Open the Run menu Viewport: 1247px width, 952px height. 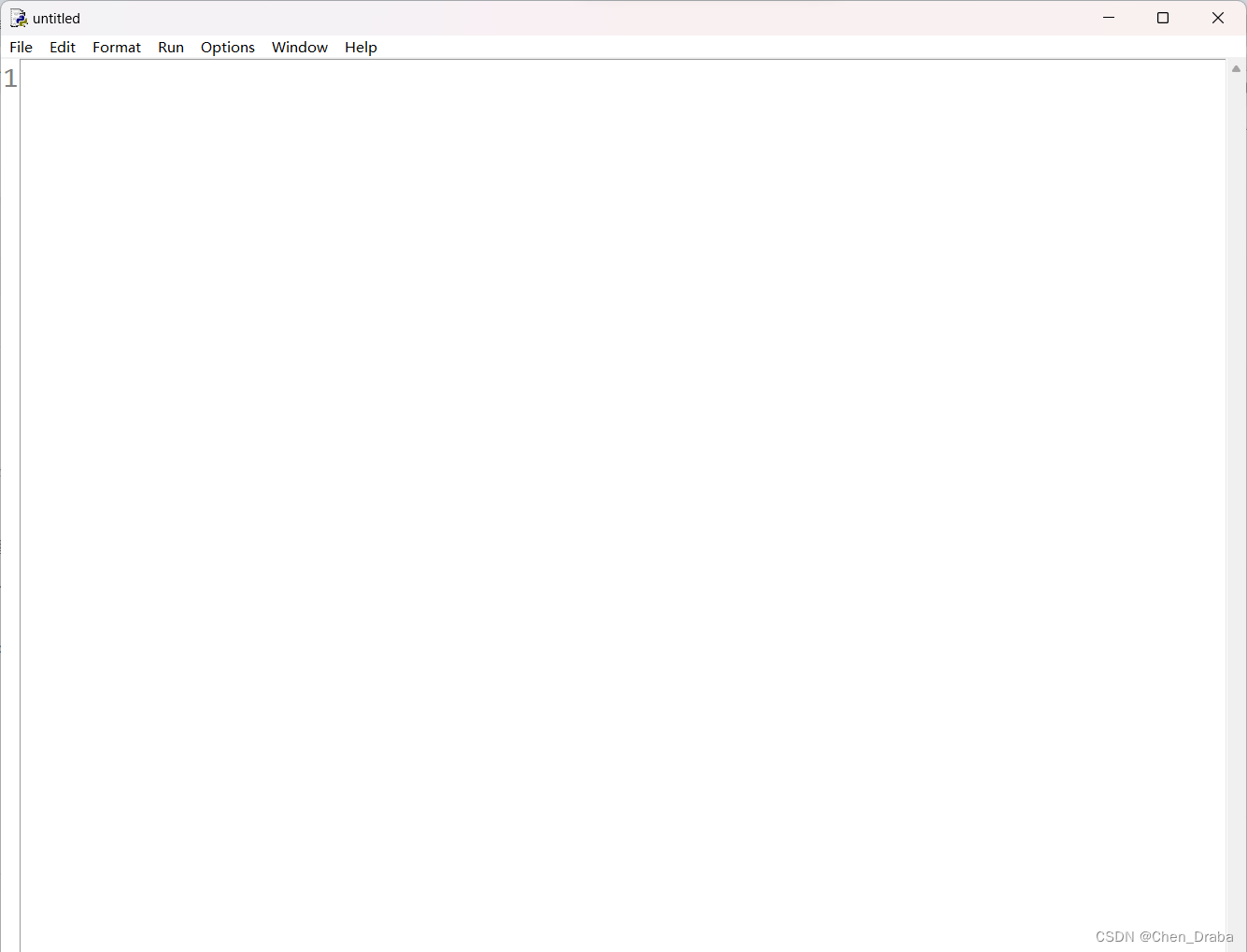pyautogui.click(x=171, y=47)
